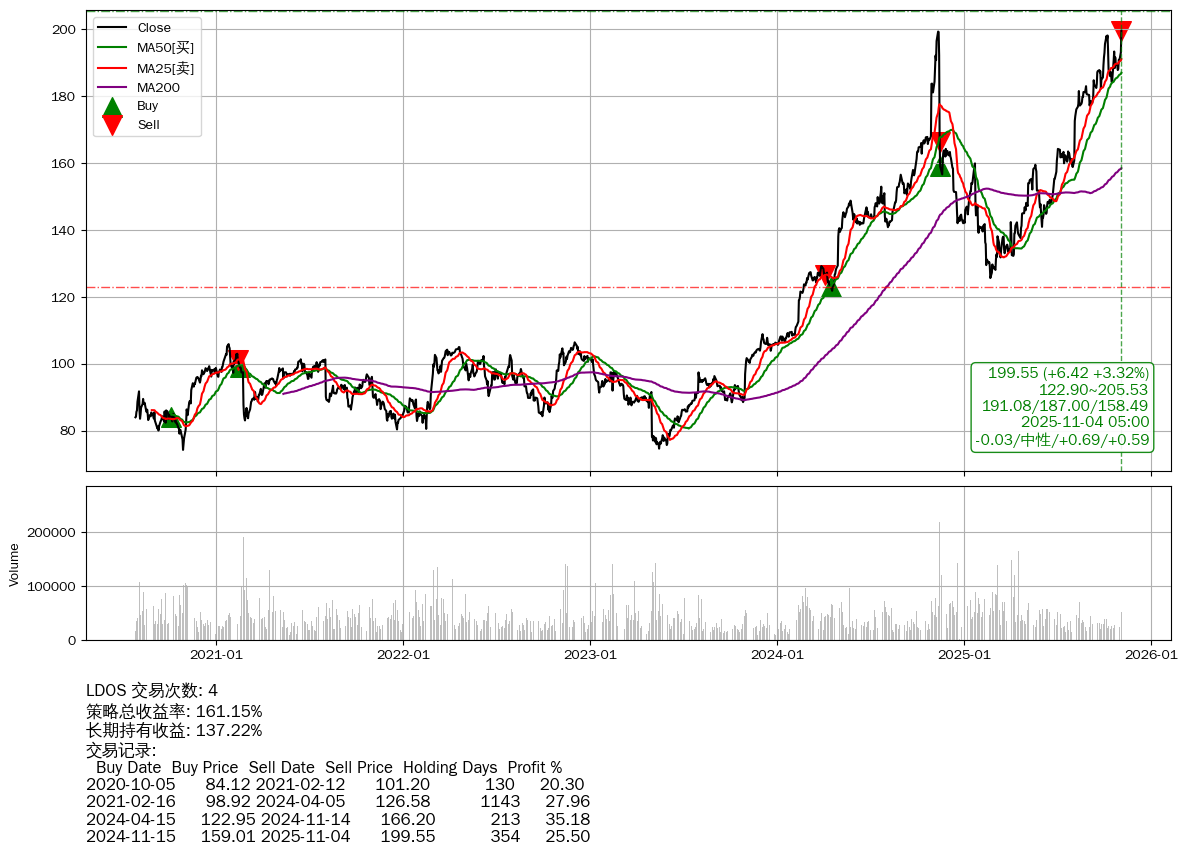The image size is (1188, 855).
Task: Click the black Close line sample in legend
Action: point(112,28)
